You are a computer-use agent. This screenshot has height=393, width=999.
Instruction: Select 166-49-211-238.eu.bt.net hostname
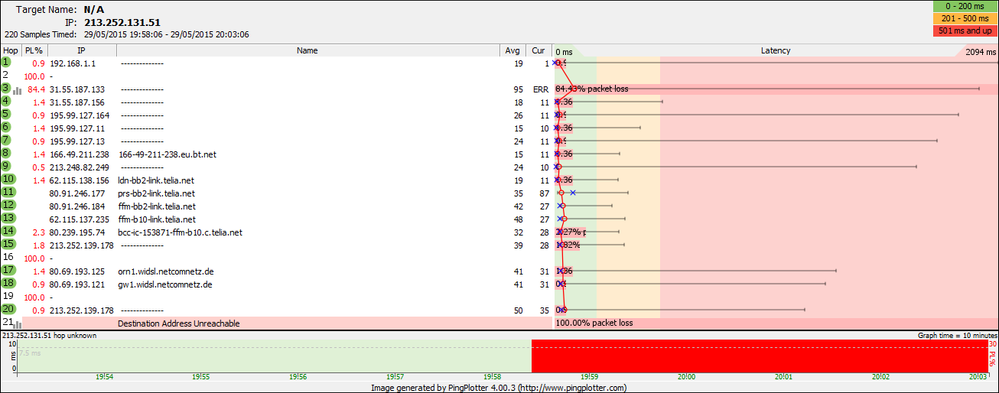click(x=168, y=154)
